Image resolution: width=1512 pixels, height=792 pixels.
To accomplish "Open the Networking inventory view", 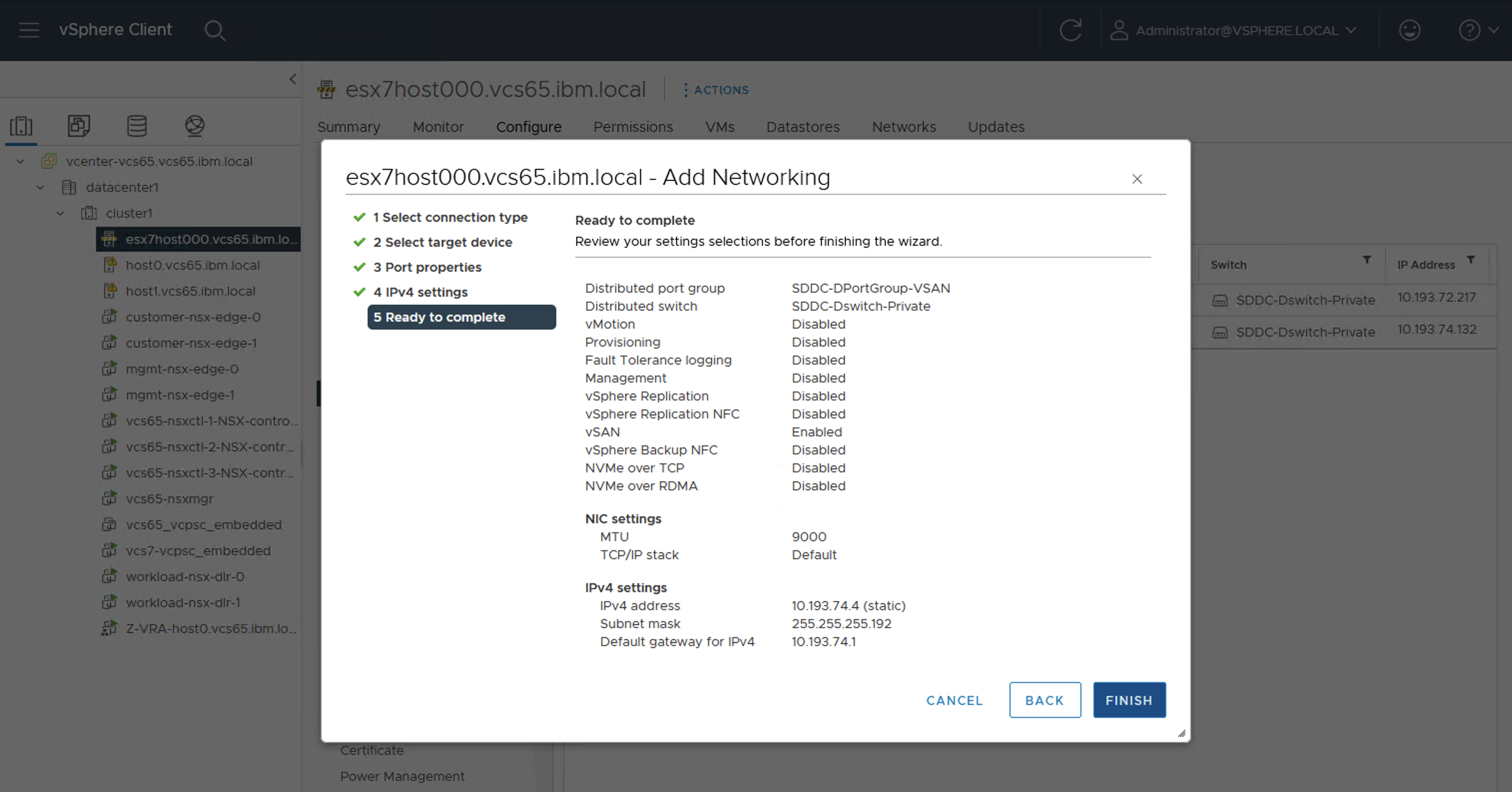I will tap(194, 126).
